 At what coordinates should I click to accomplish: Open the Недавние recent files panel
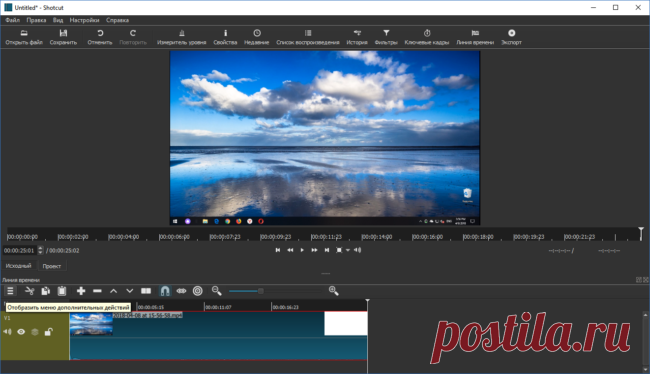[x=257, y=37]
